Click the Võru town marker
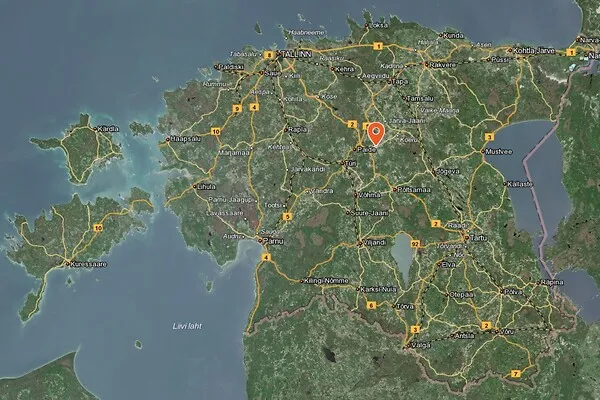 pyautogui.click(x=496, y=332)
